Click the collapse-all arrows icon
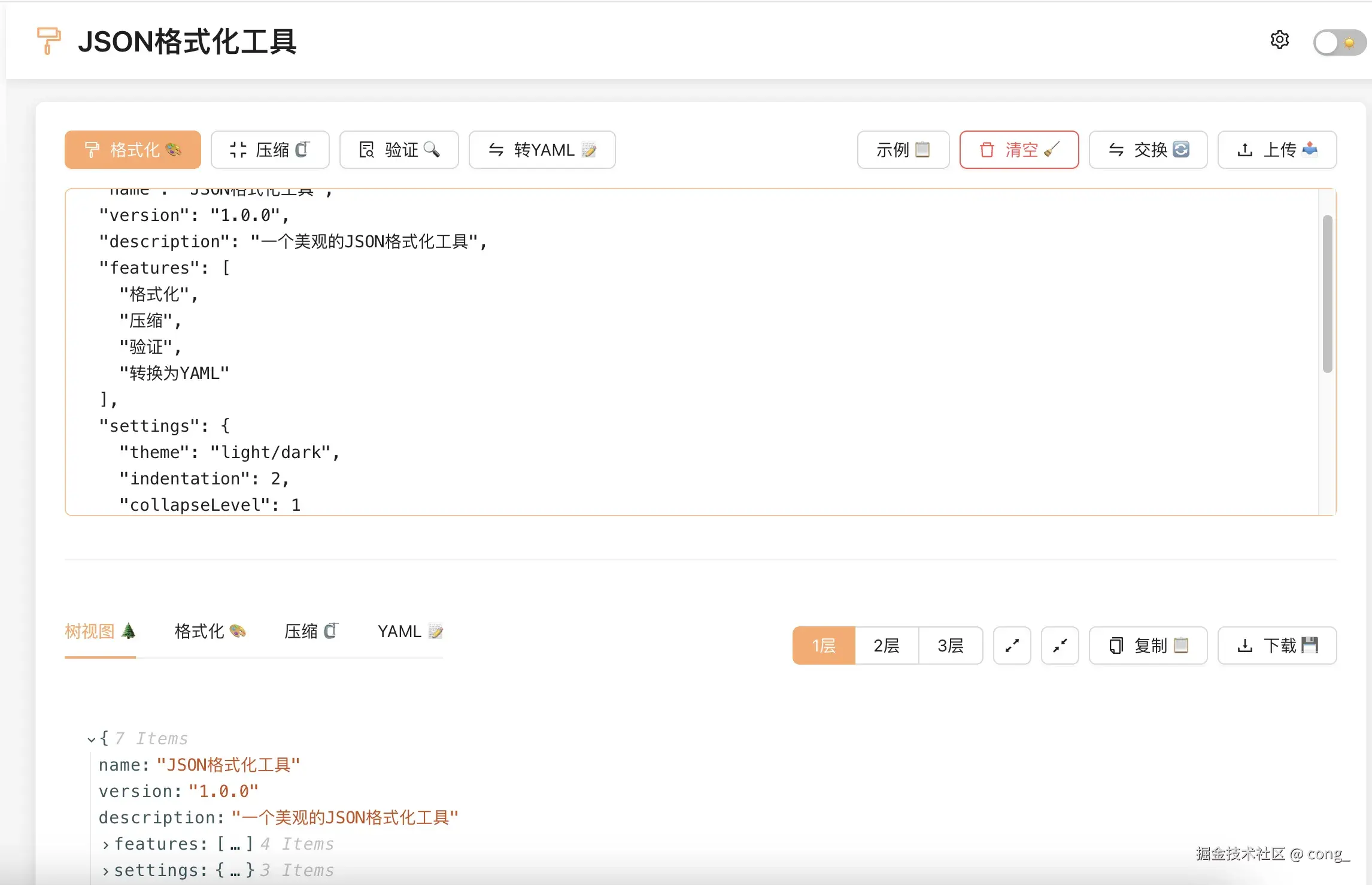Viewport: 1372px width, 885px height. 1060,645
